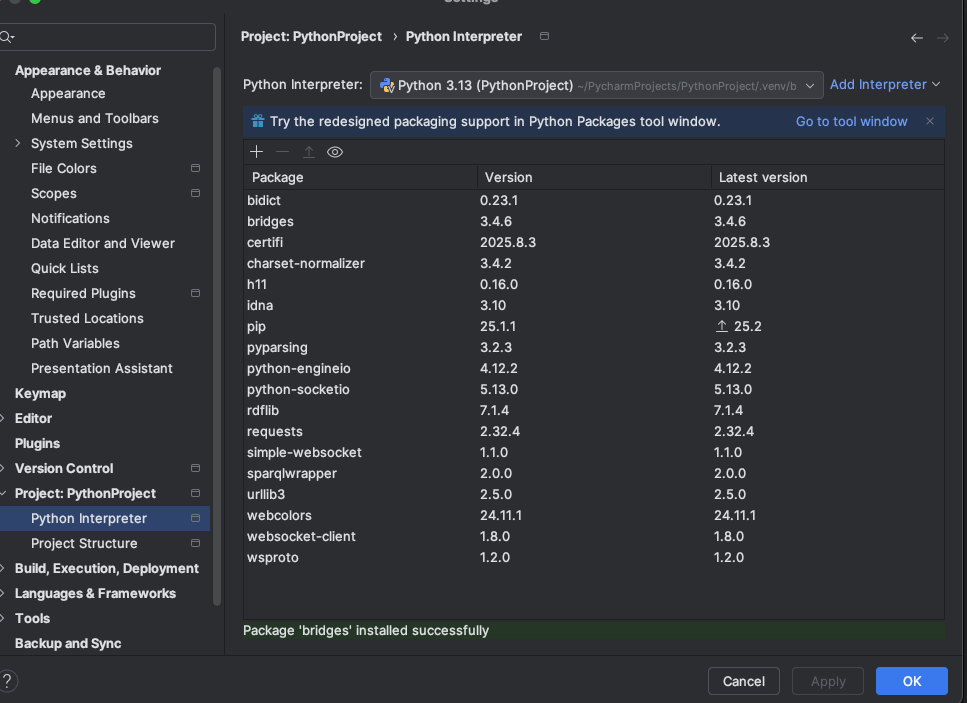Click the Apply button
Screen dimensions: 967x703
click(x=828, y=681)
